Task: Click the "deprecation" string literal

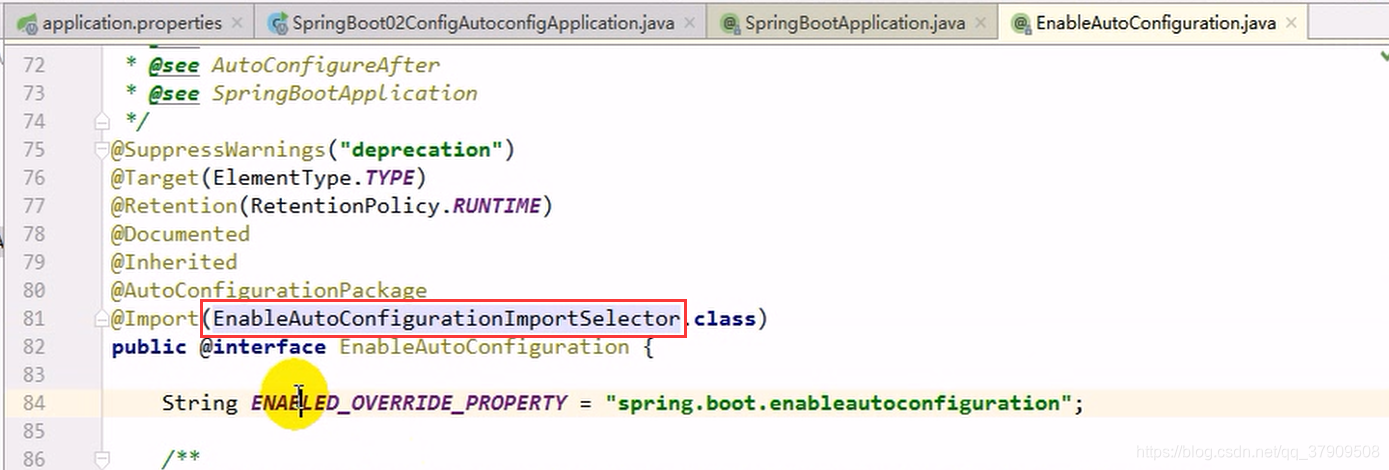Action: tap(420, 150)
